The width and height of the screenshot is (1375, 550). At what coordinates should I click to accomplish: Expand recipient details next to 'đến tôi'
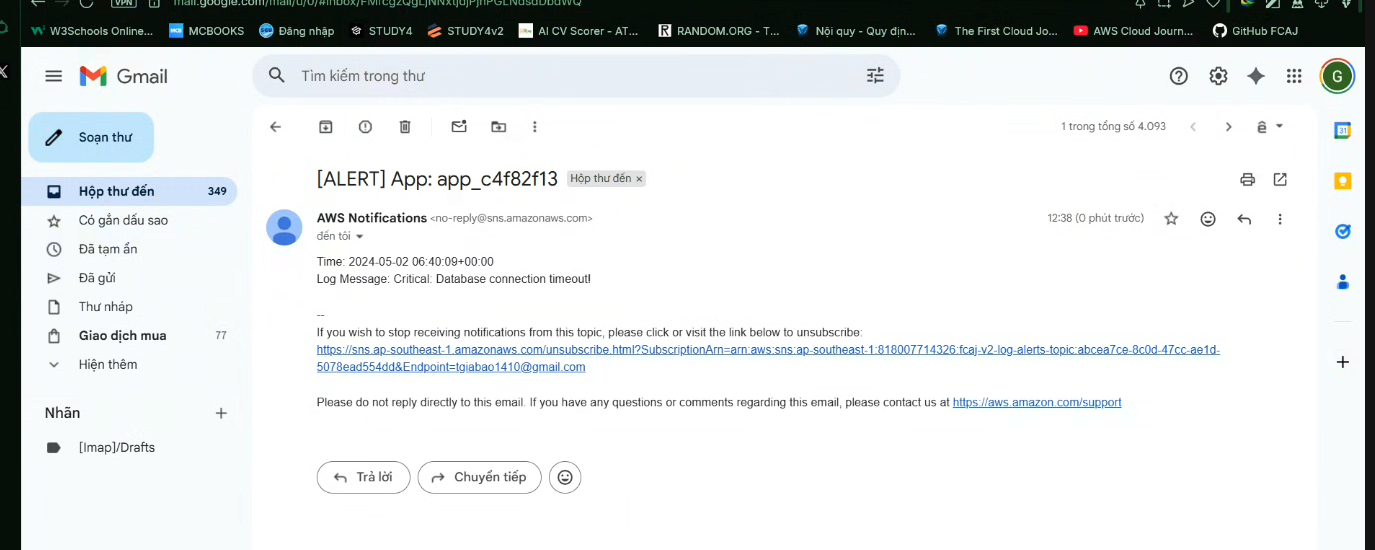[x=360, y=237]
